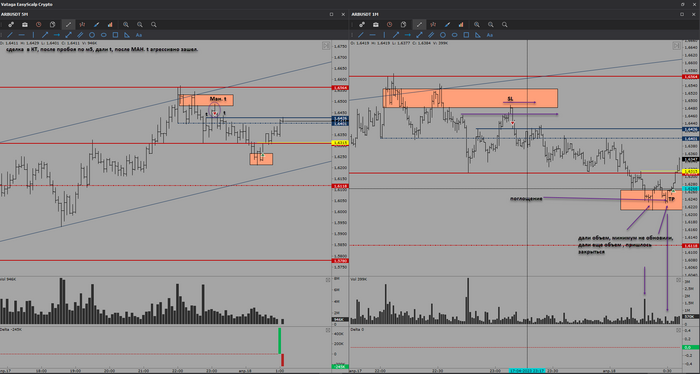Expand the Vol 946K volume pane

click(328, 280)
